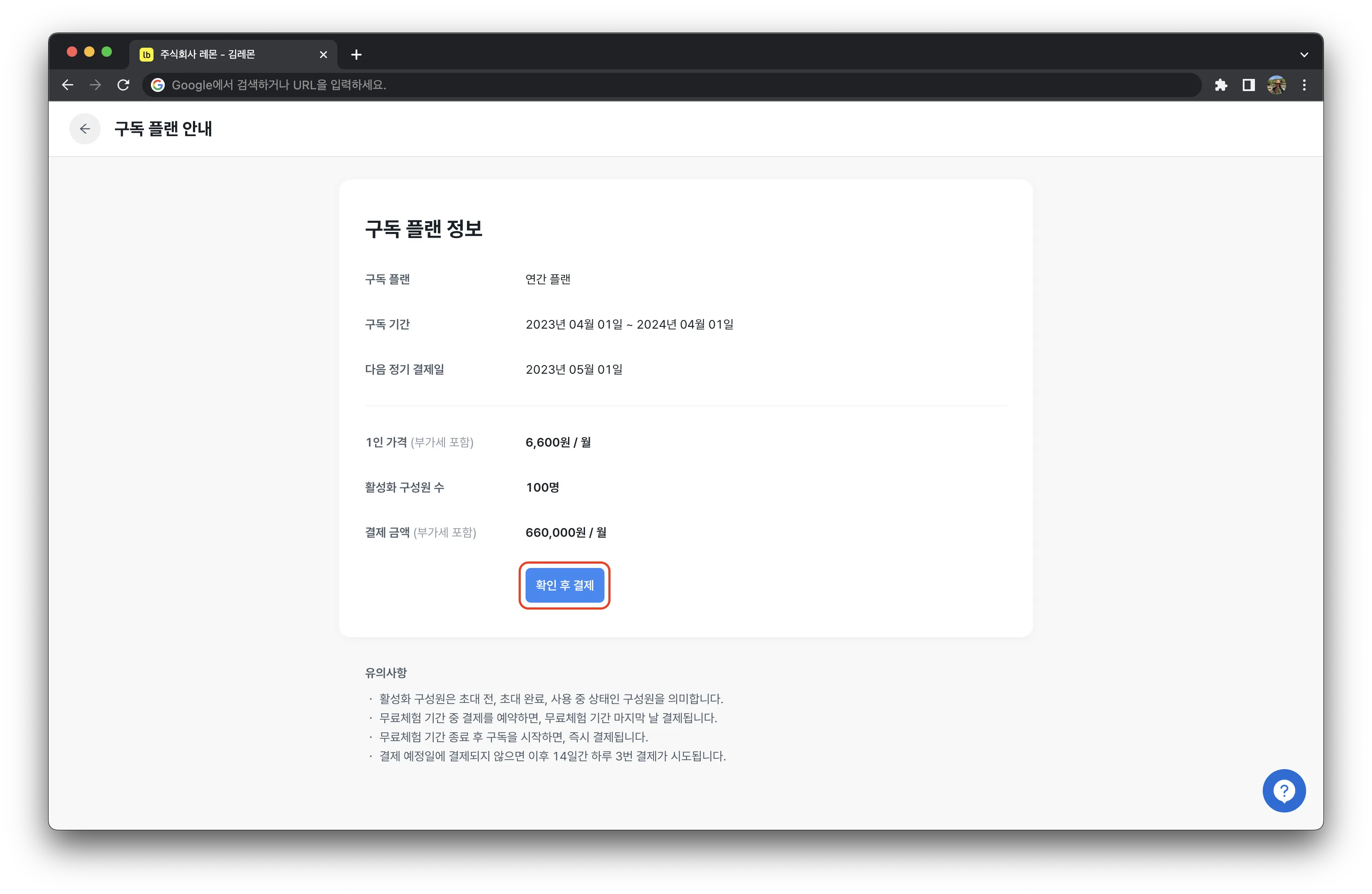The image size is (1372, 894).
Task: Expand the tab search chevron
Action: coord(1304,54)
